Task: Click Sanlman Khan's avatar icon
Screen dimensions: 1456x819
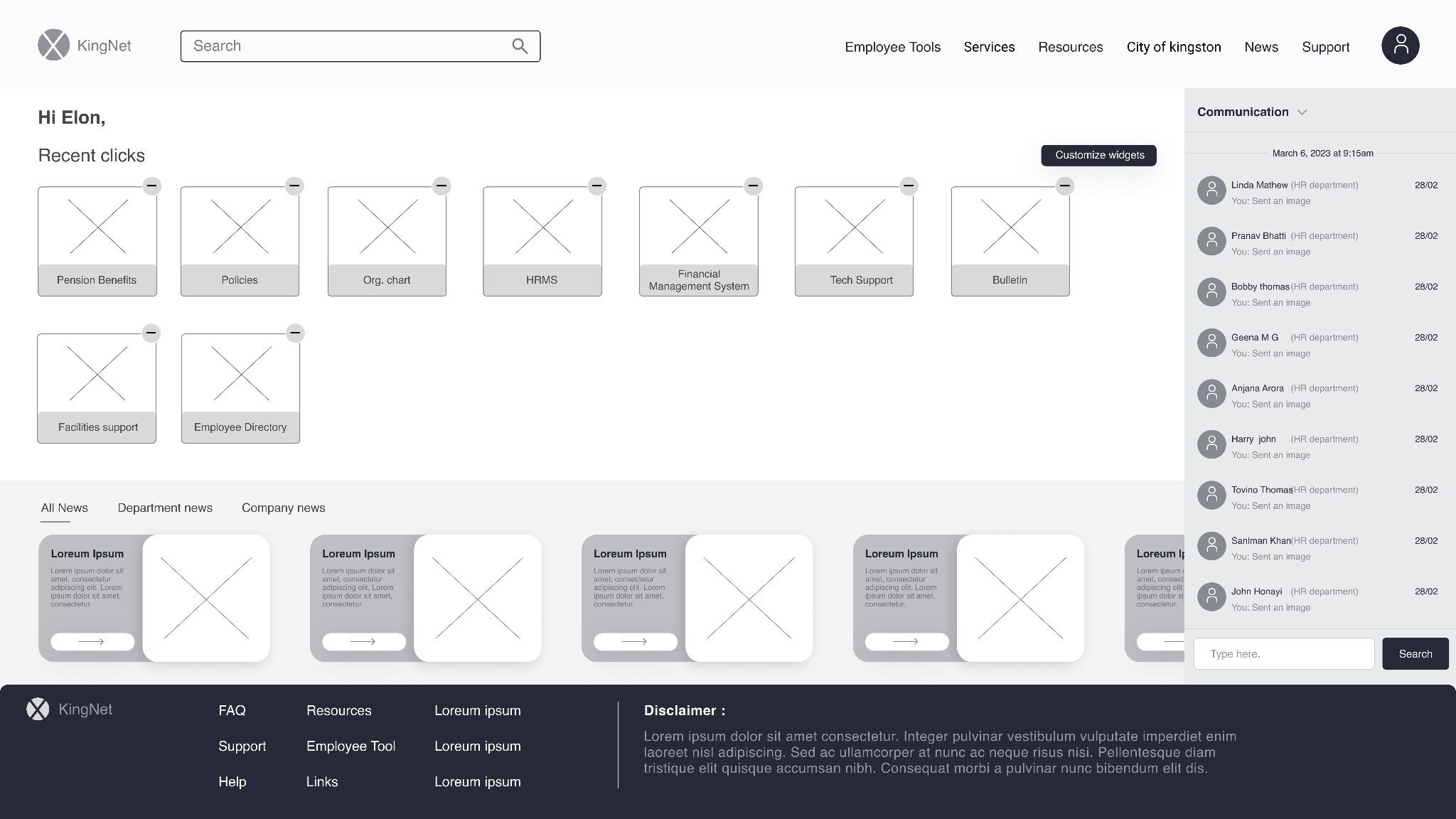Action: tap(1211, 546)
